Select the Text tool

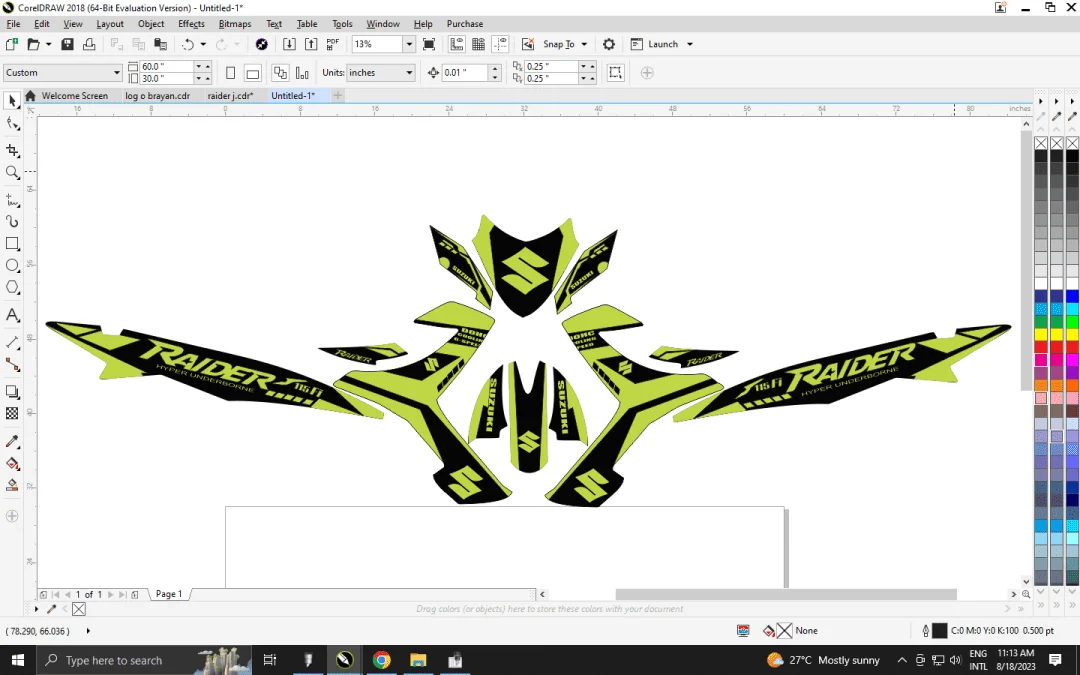[x=12, y=315]
